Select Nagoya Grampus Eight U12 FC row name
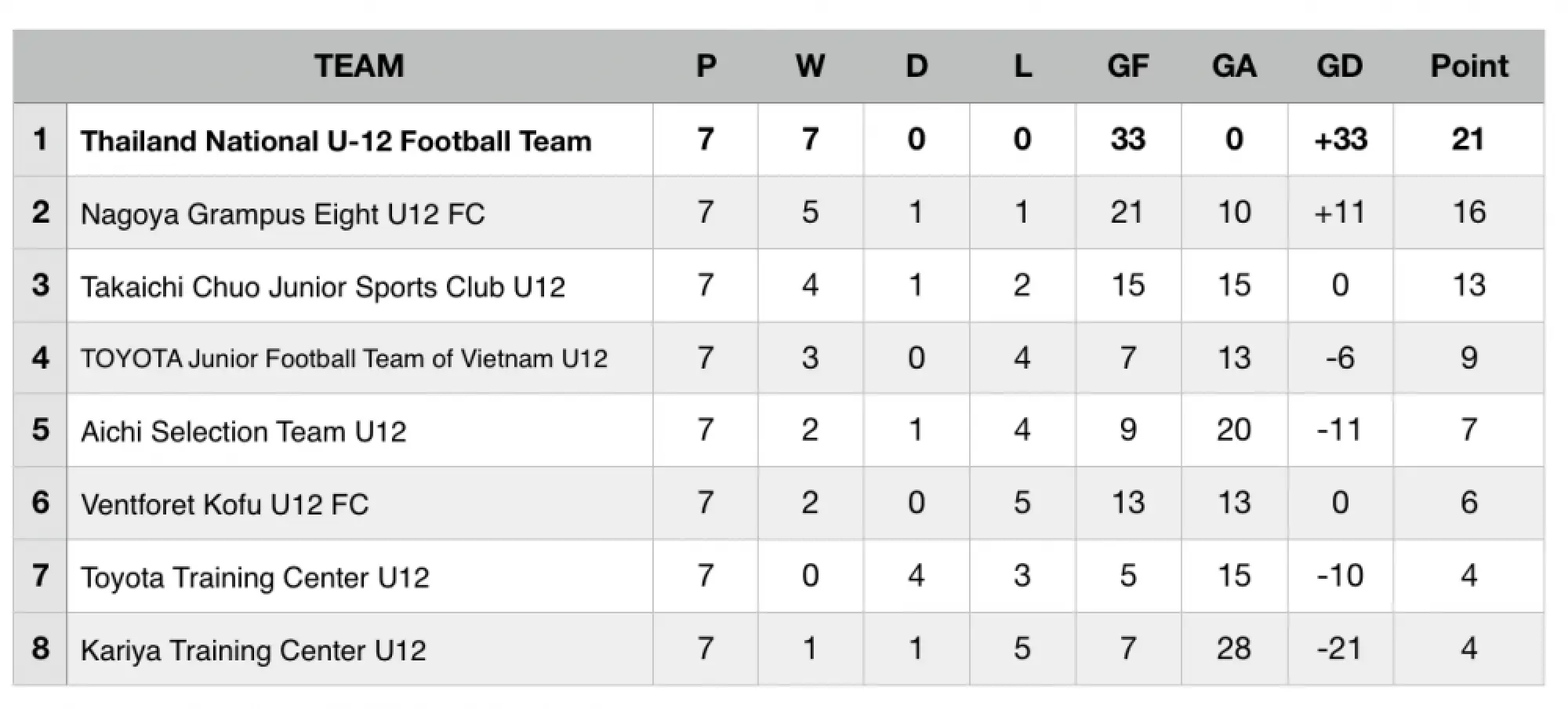The height and width of the screenshot is (709, 1568). point(360,213)
